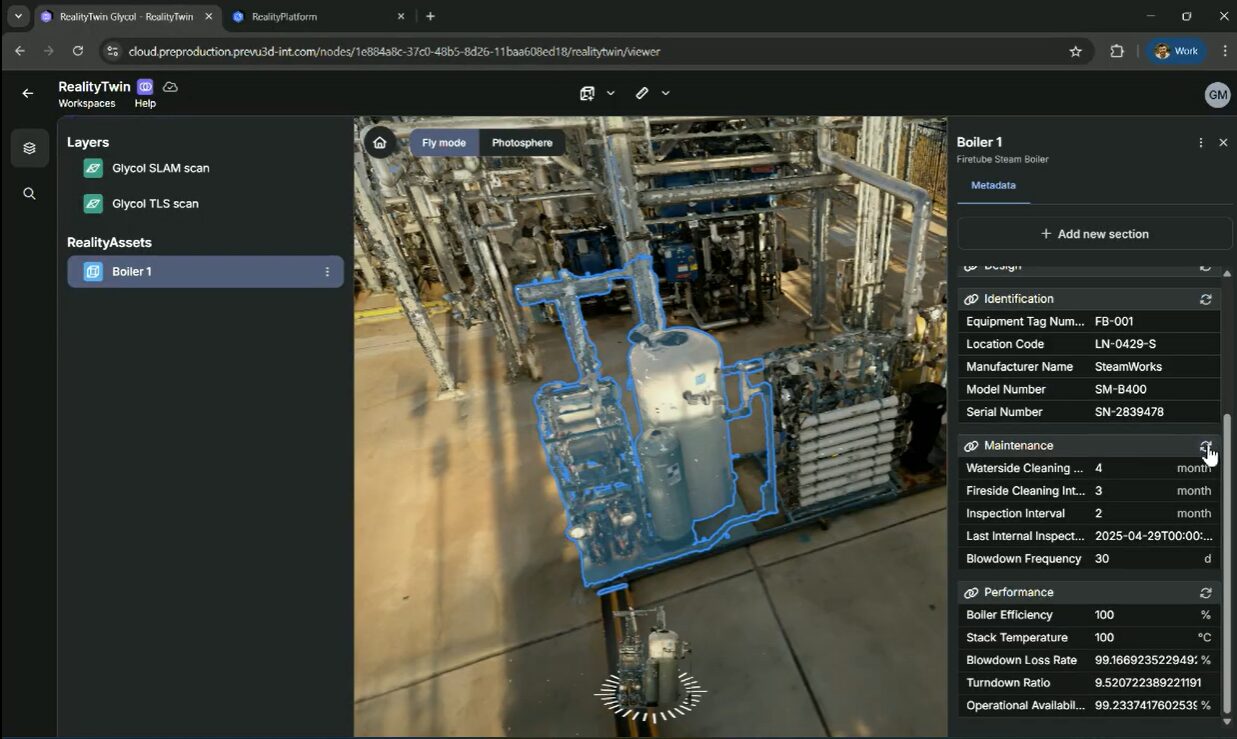Click the Equipment Tag value FB-001
This screenshot has width=1237, height=739.
(1114, 322)
